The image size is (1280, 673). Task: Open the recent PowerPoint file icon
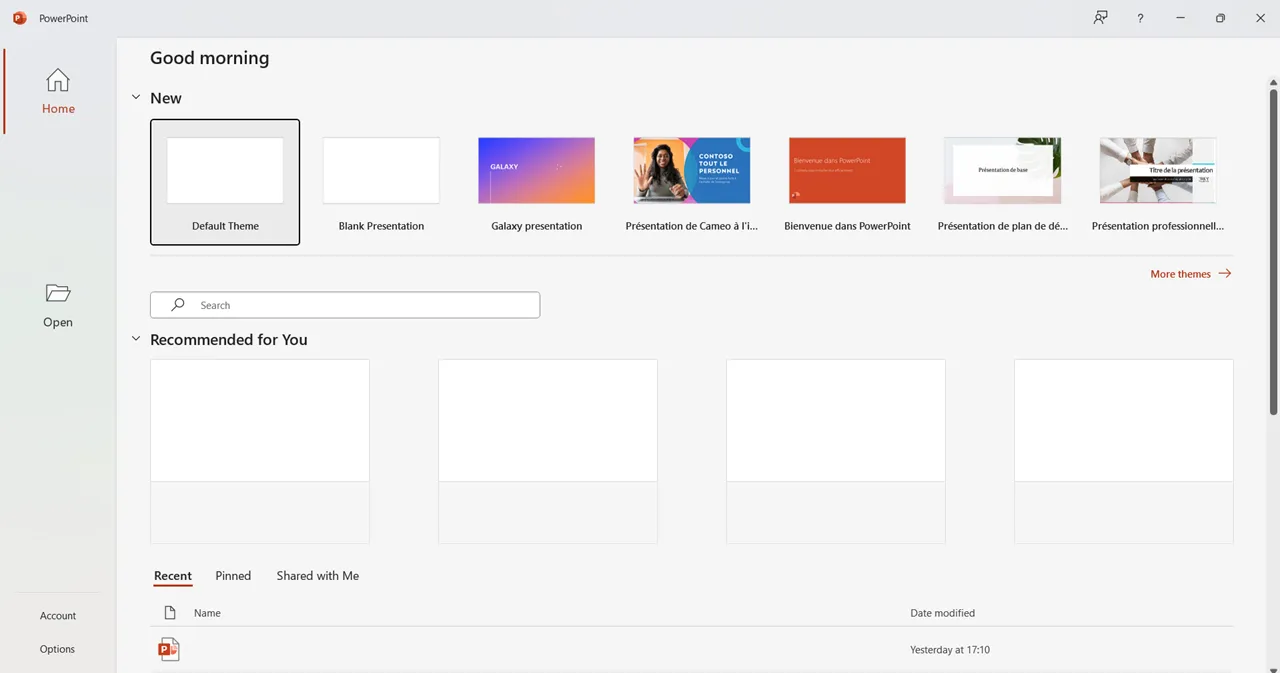click(169, 650)
